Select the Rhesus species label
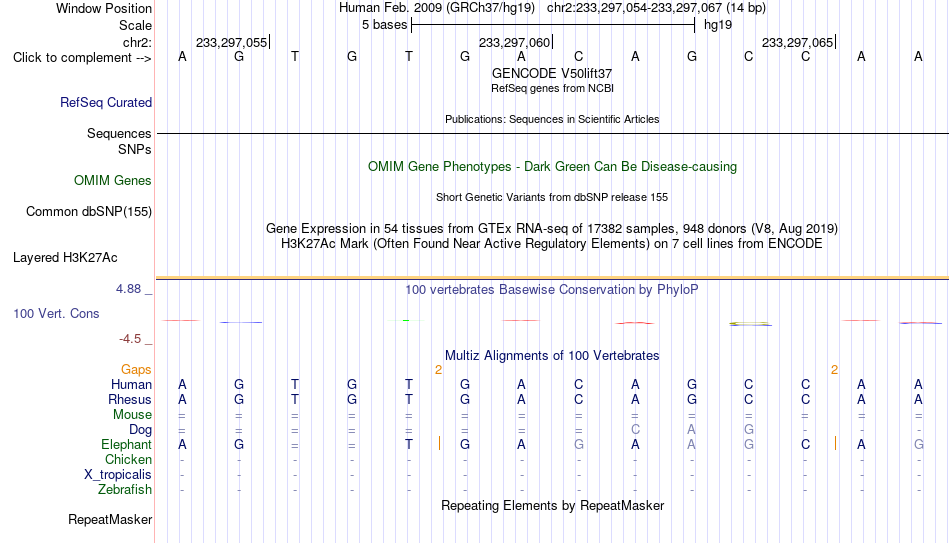Viewport: 950px width, 543px height. pyautogui.click(x=130, y=400)
